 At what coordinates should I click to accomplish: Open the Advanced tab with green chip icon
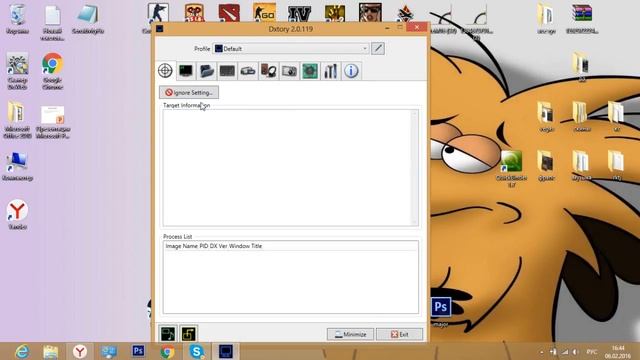[x=310, y=71]
